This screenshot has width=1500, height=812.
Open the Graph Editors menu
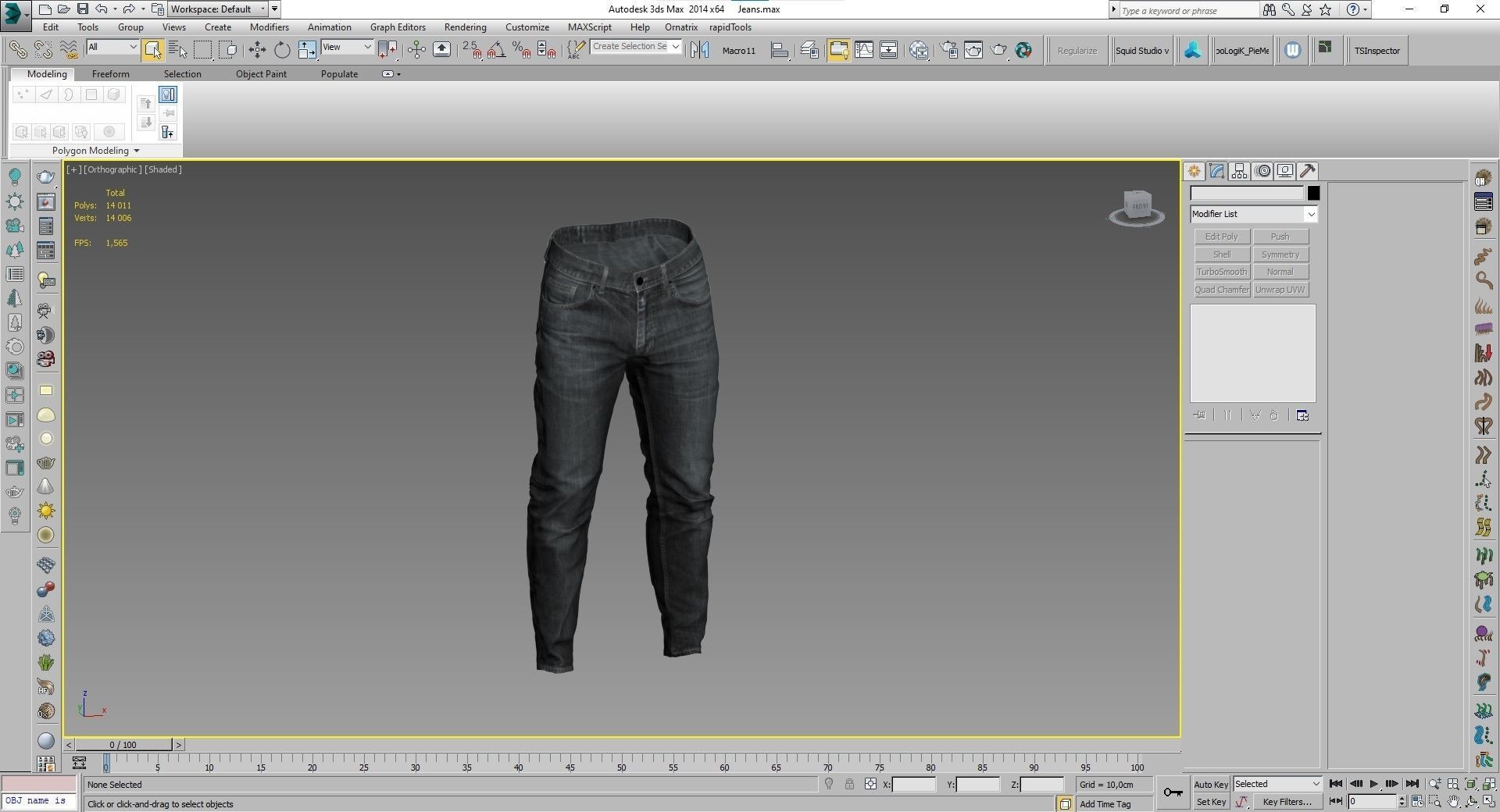click(398, 27)
